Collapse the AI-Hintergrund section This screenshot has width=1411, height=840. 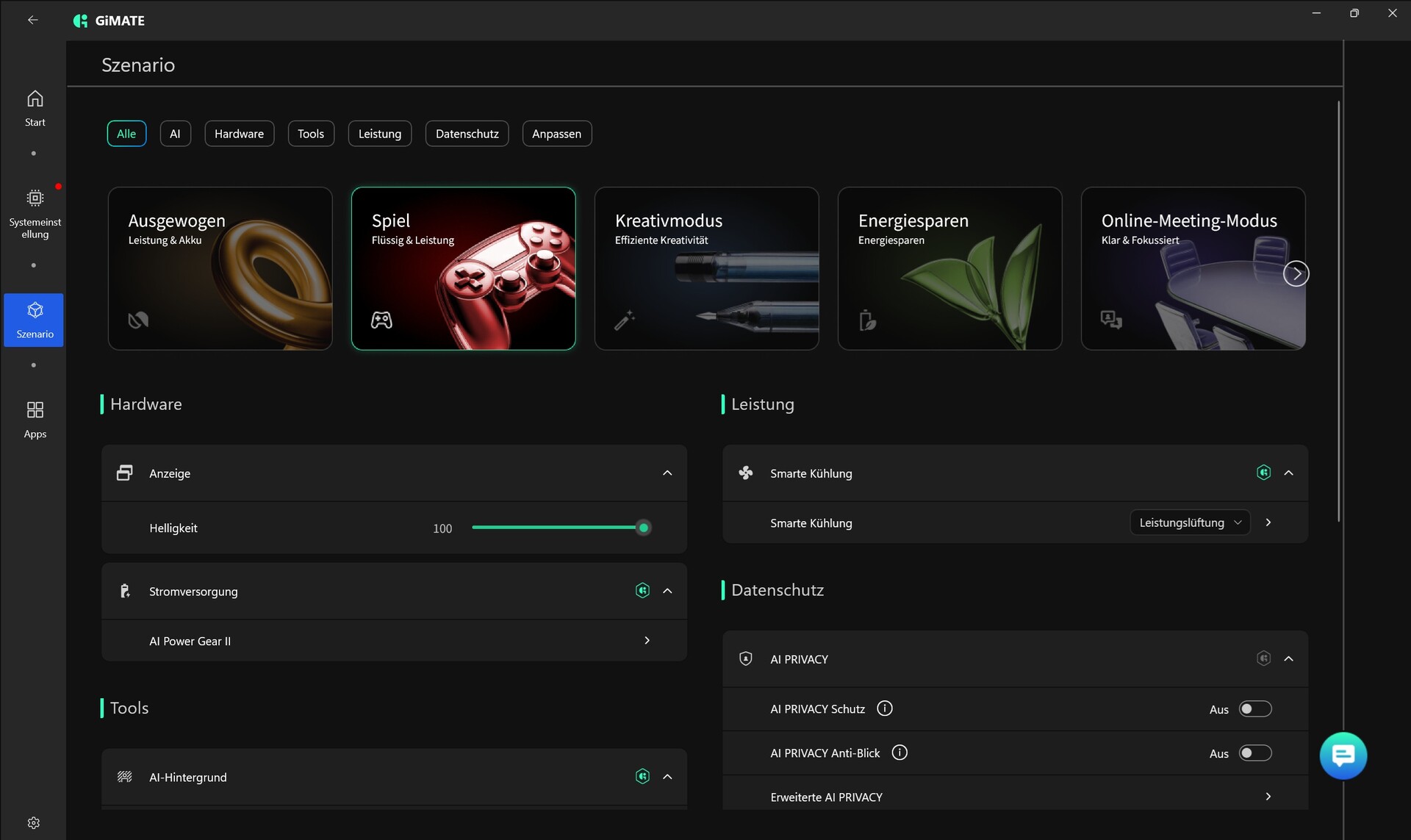point(667,777)
